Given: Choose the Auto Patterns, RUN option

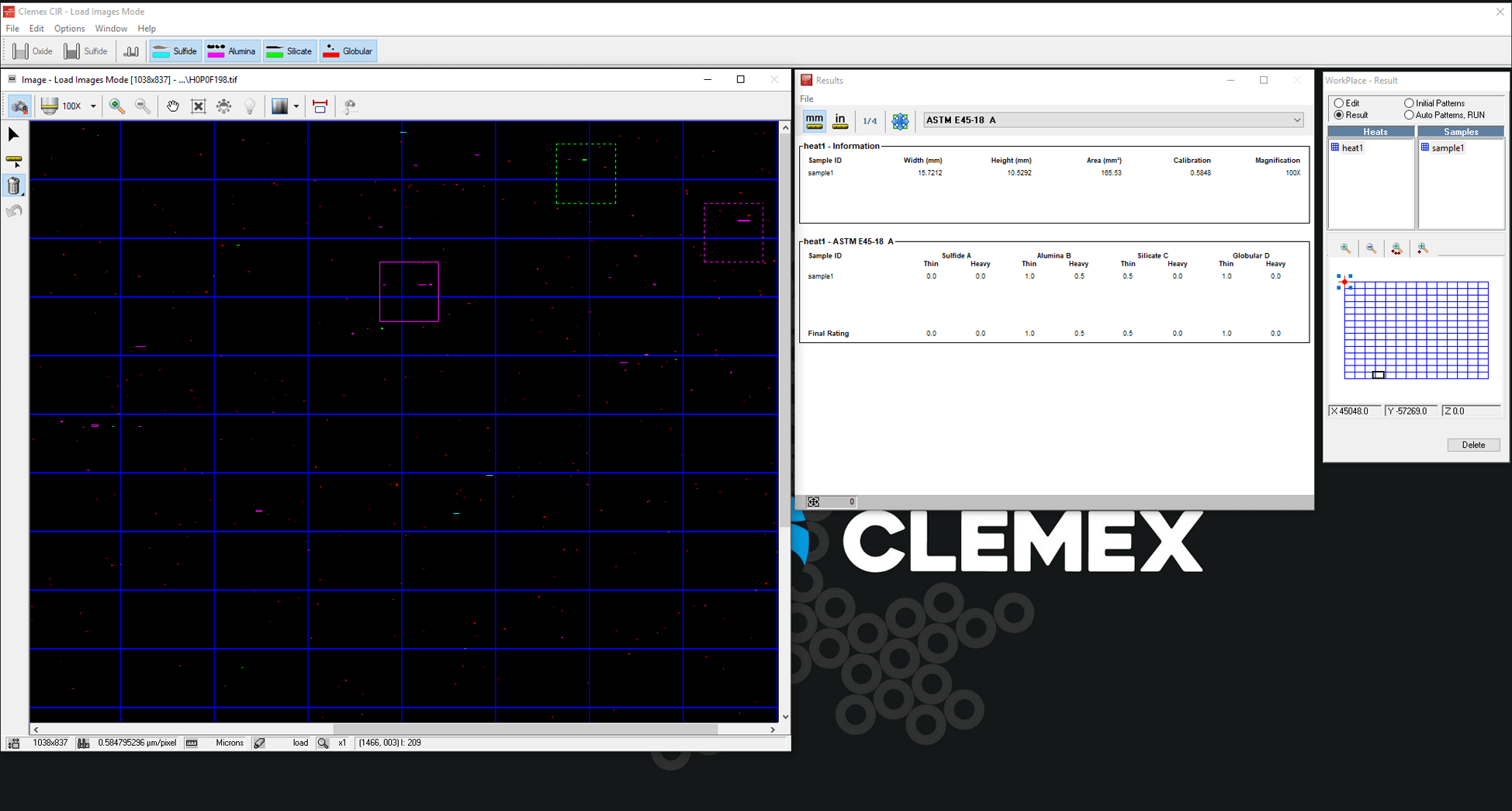Looking at the screenshot, I should pos(1409,115).
